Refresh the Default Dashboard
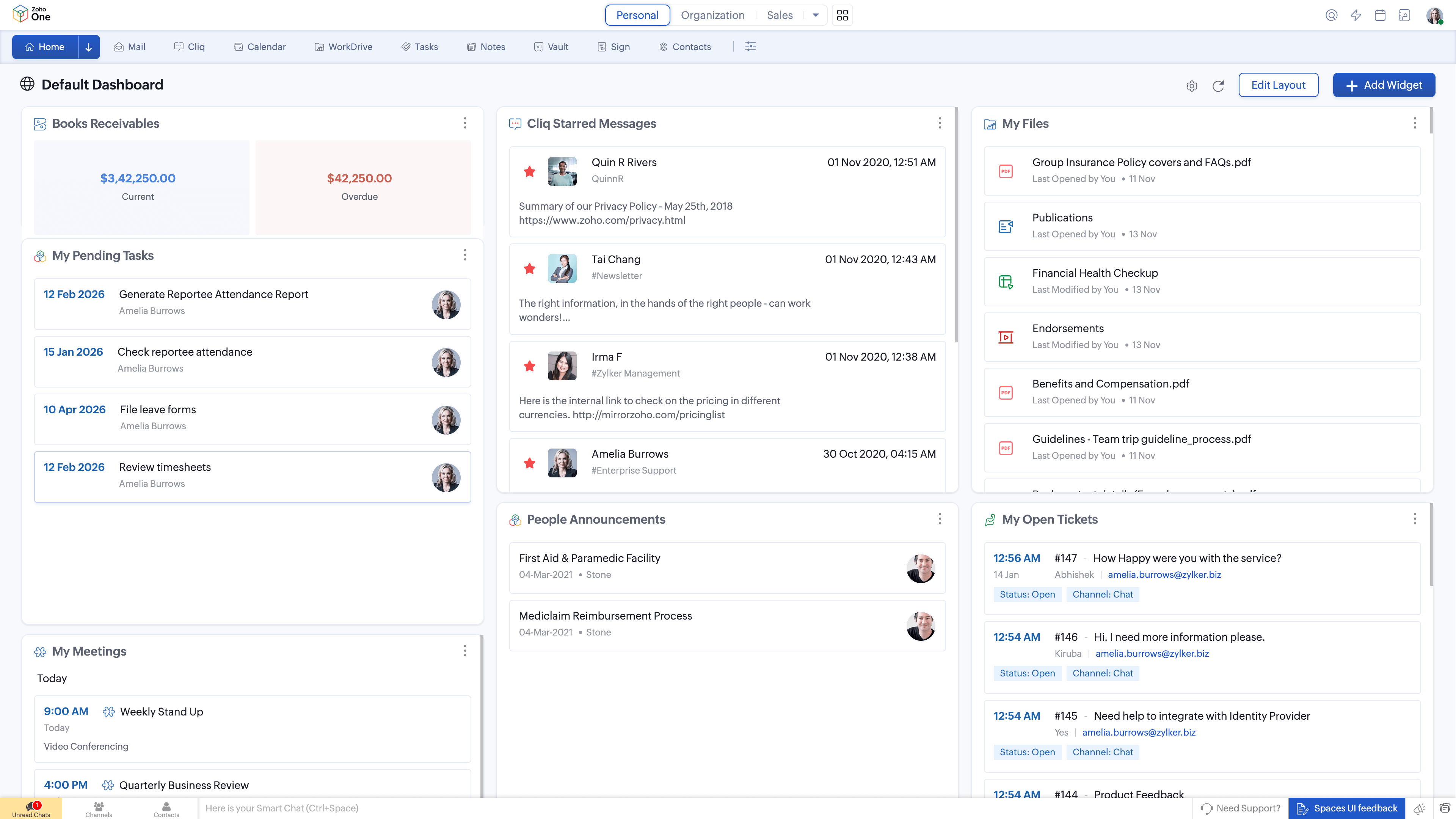The width and height of the screenshot is (1456, 819). [x=1218, y=86]
